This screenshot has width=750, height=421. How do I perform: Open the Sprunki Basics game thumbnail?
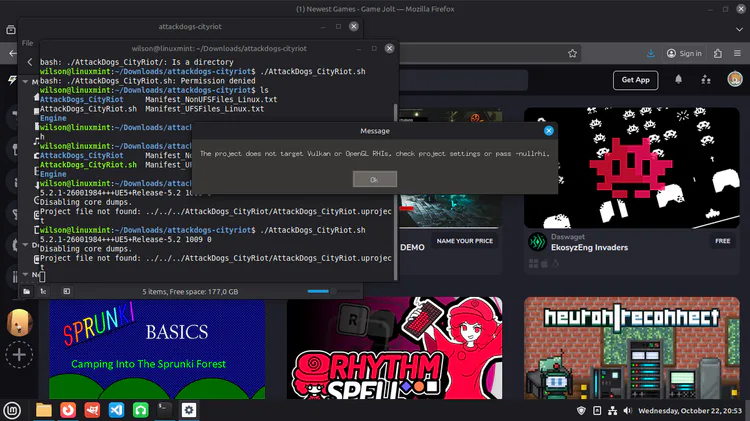(157, 348)
